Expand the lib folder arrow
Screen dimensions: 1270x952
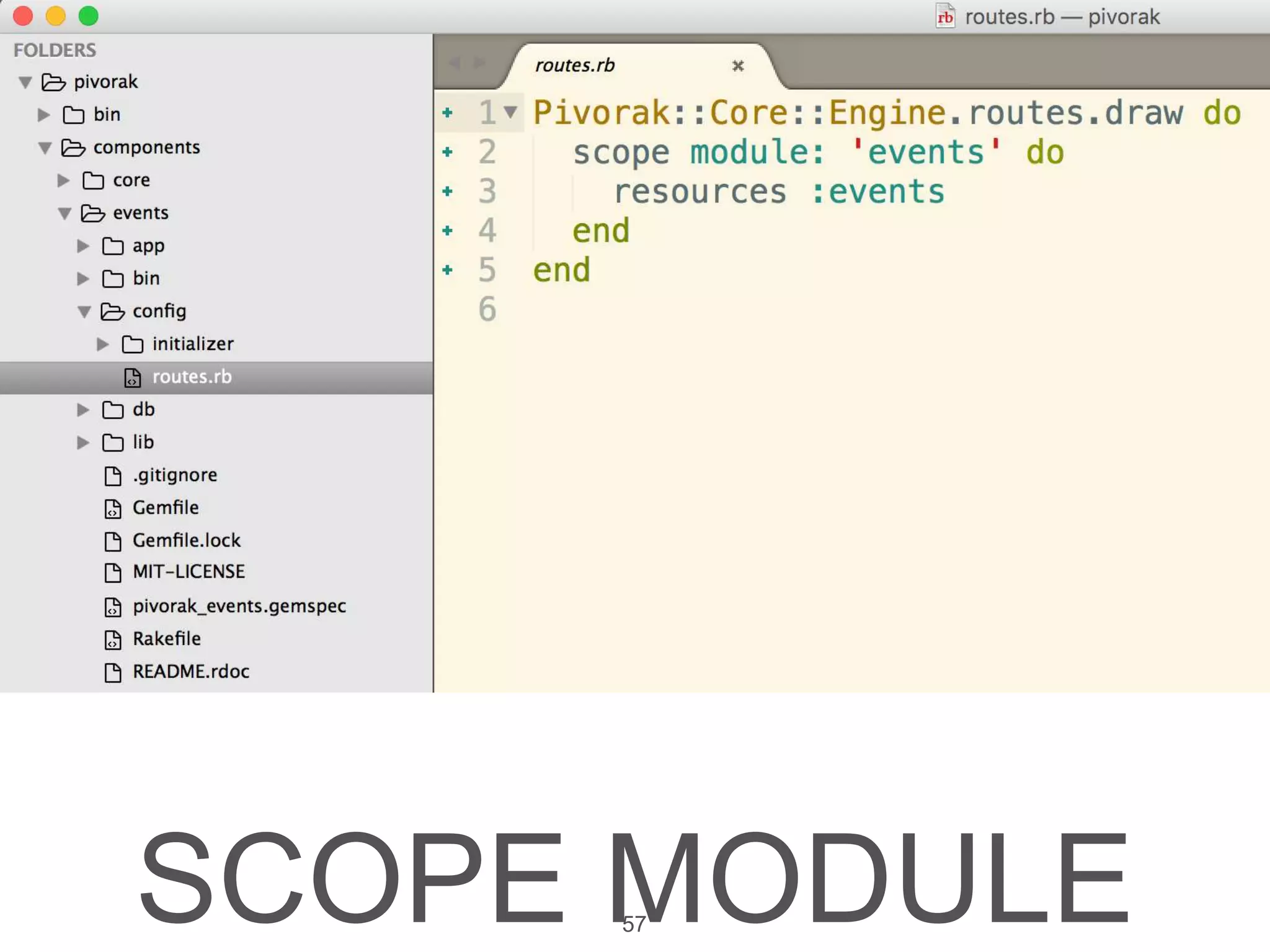83,443
